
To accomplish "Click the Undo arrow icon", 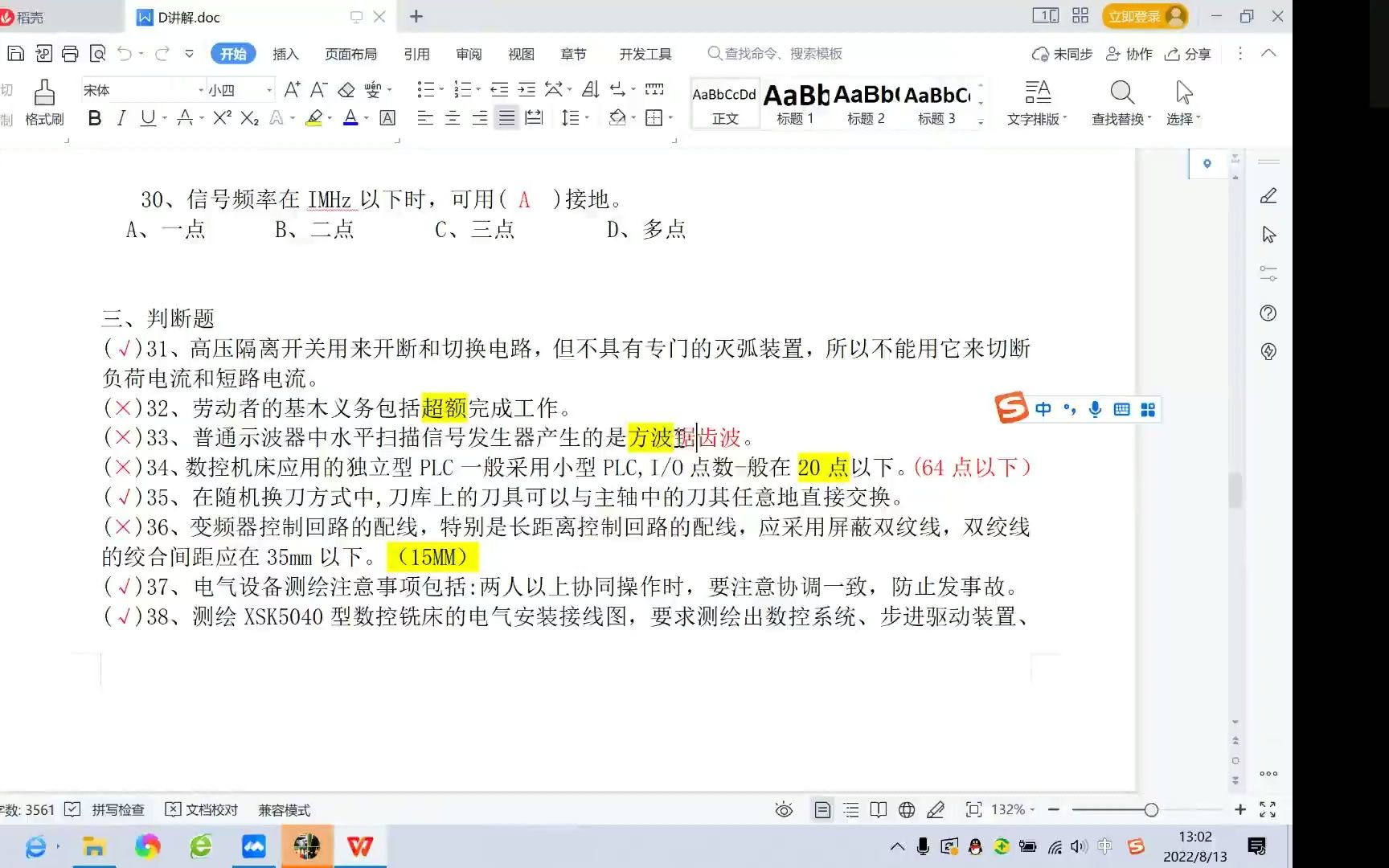I will tap(125, 54).
